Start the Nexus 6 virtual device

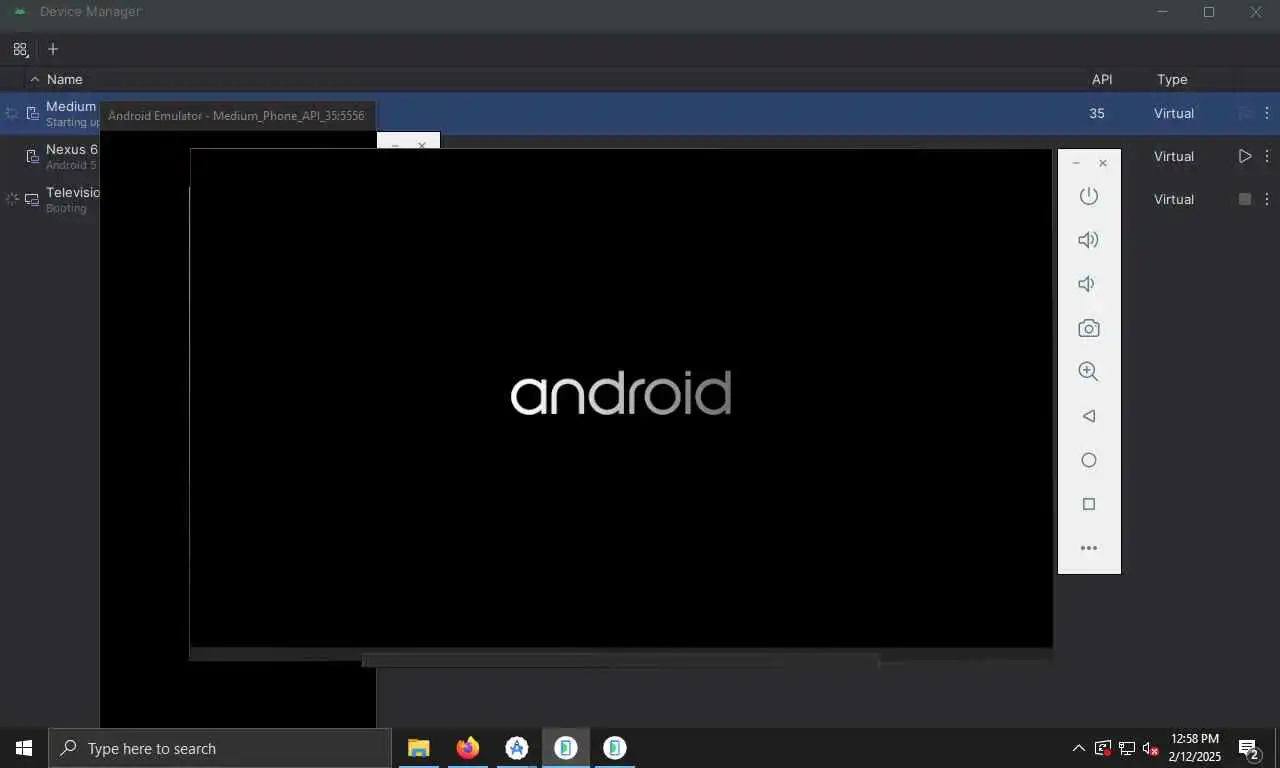1245,156
